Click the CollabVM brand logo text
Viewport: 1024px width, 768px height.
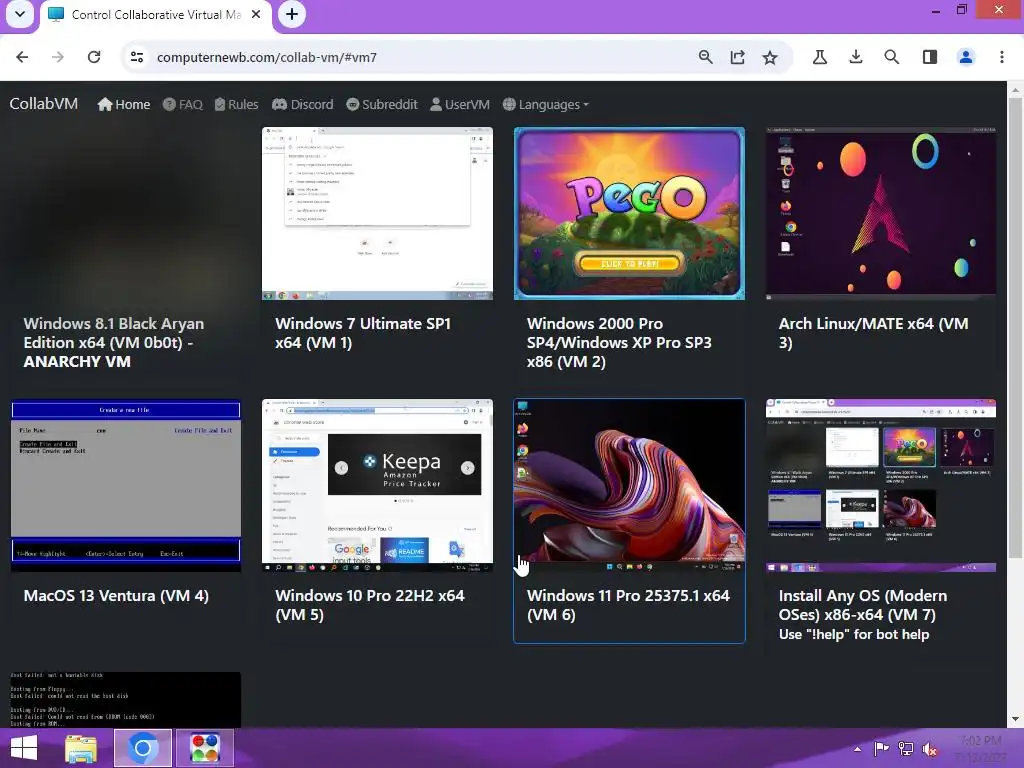click(44, 104)
